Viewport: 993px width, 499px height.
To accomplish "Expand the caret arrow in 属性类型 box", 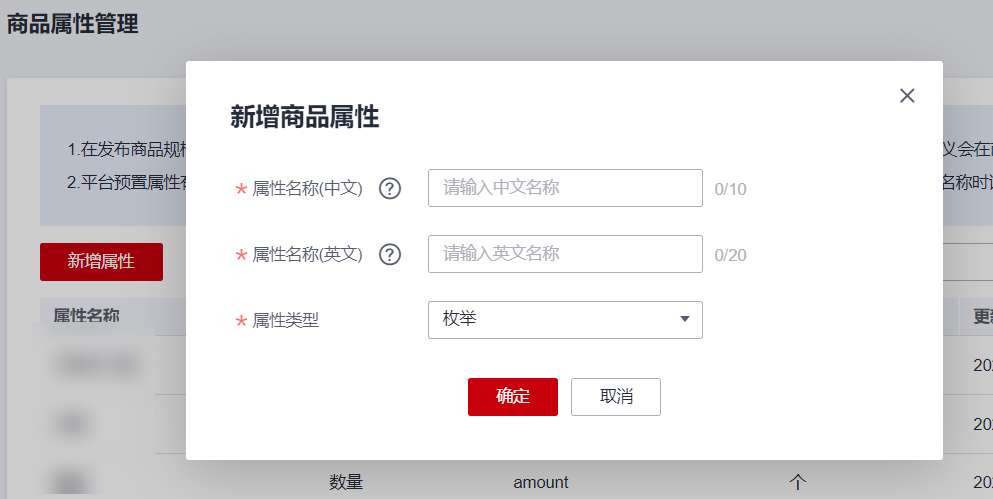I will pyautogui.click(x=685, y=319).
